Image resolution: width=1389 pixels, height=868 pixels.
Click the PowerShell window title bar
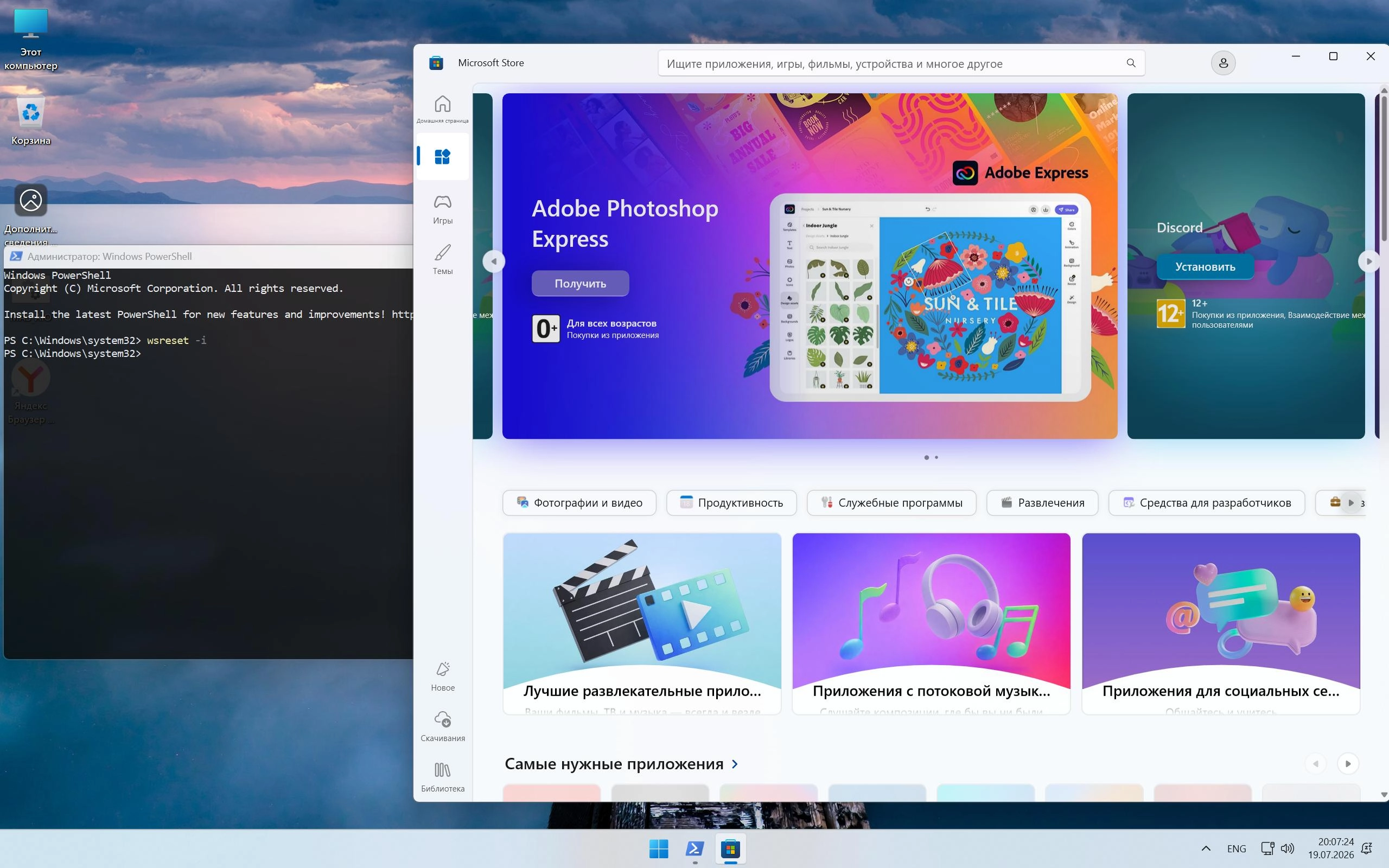pyautogui.click(x=209, y=257)
